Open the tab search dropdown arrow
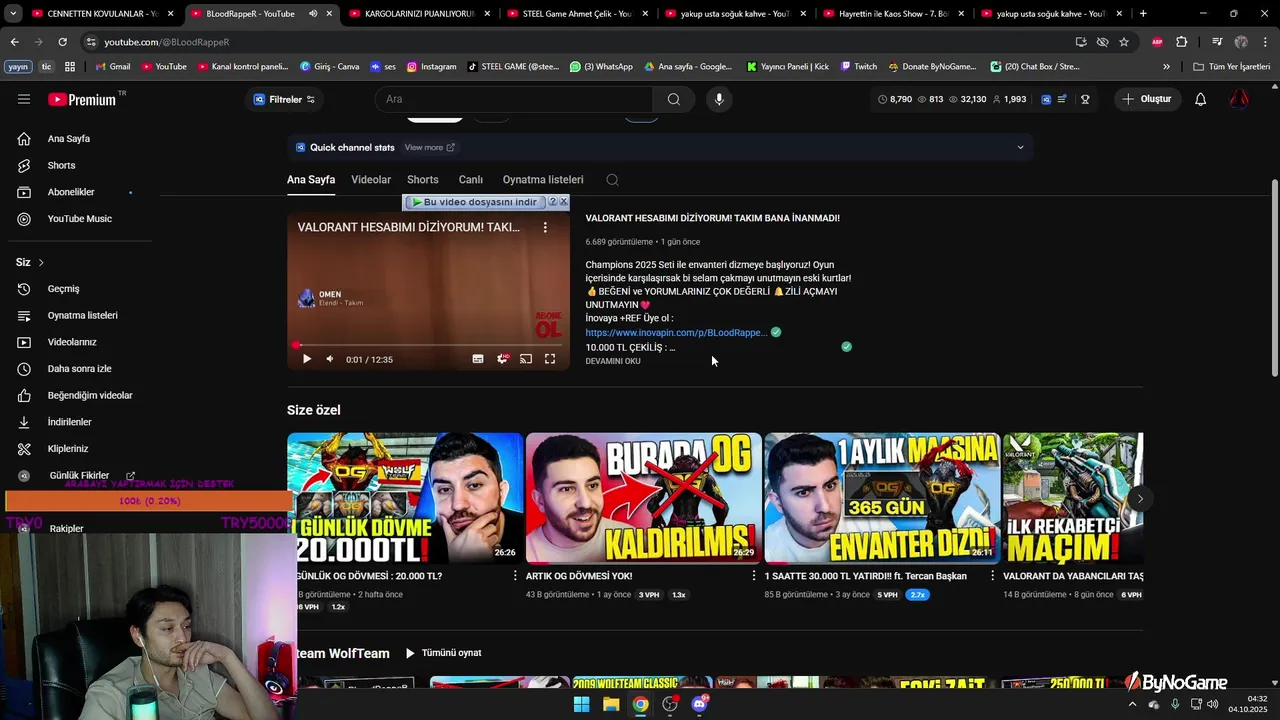This screenshot has width=1280, height=720. pyautogui.click(x=13, y=14)
